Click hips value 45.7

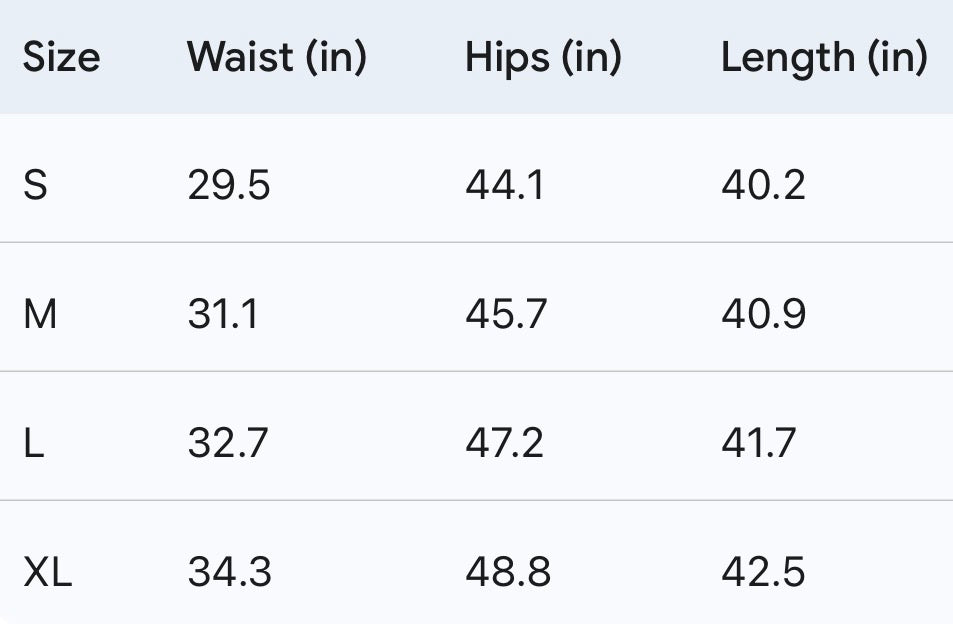tap(506, 315)
